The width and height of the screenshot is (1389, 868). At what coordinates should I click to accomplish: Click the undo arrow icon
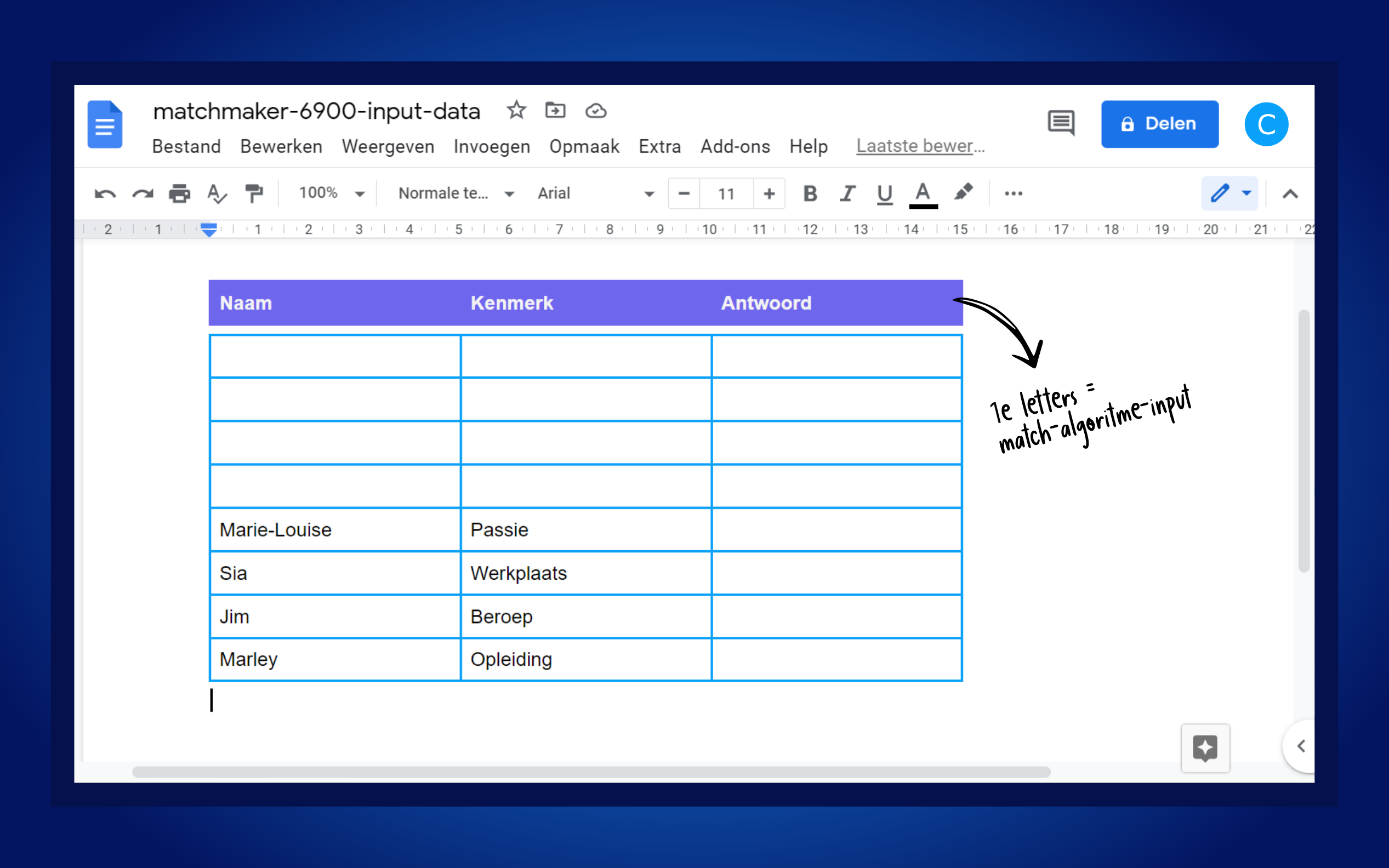[105, 194]
